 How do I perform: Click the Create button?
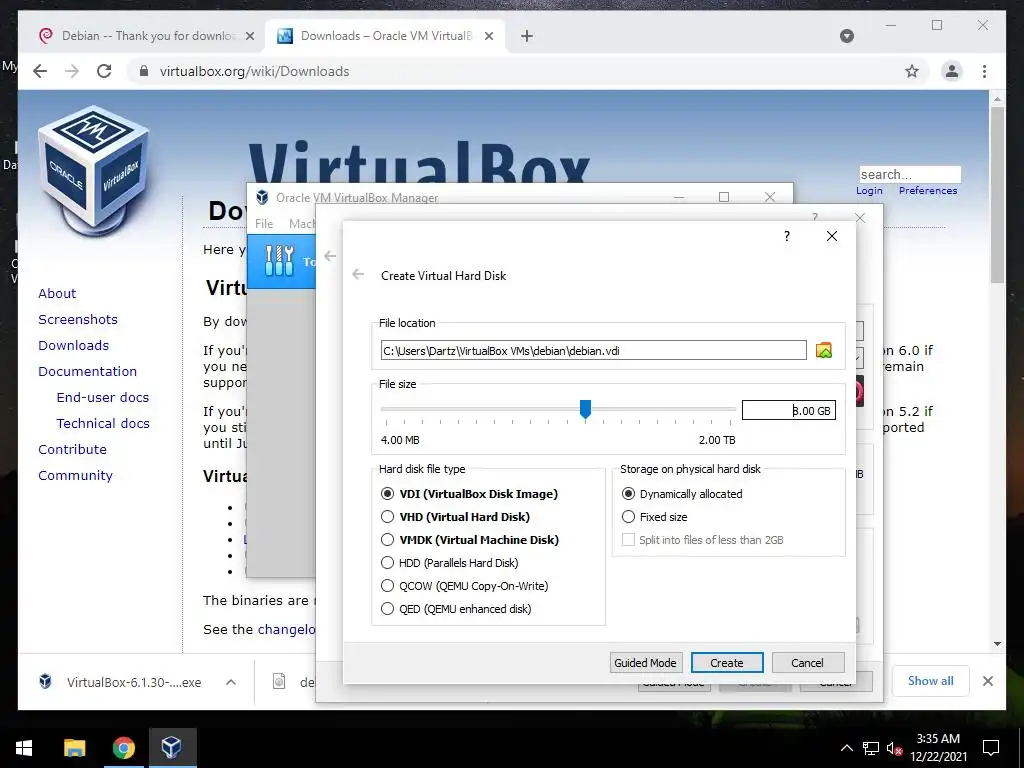click(x=727, y=662)
